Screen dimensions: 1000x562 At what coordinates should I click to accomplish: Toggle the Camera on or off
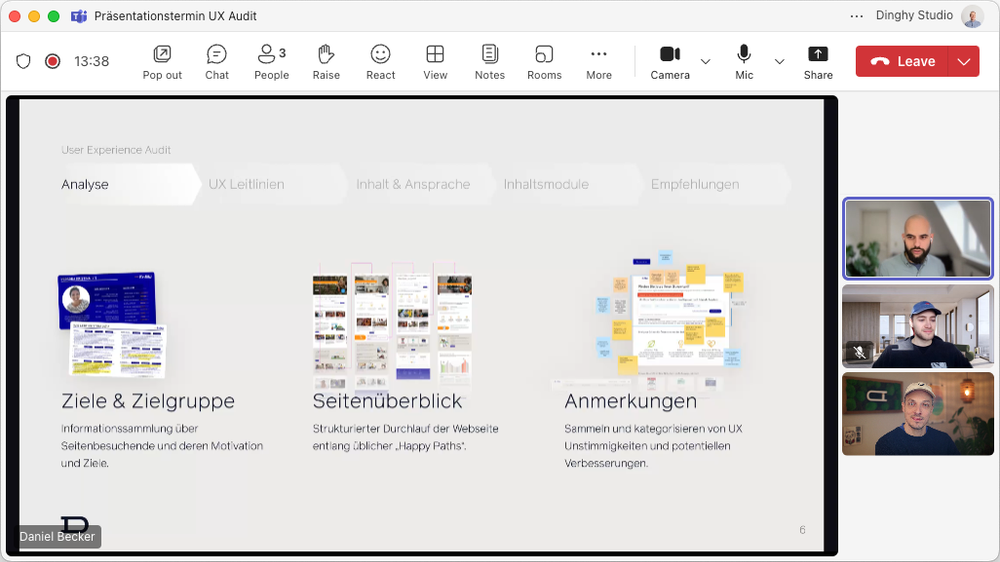tap(670, 62)
